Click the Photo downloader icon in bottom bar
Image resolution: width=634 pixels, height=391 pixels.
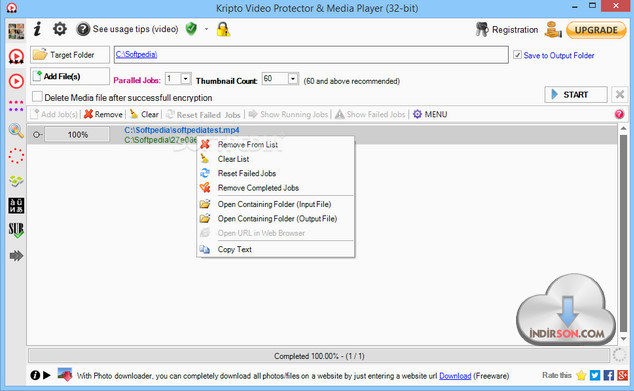65,375
